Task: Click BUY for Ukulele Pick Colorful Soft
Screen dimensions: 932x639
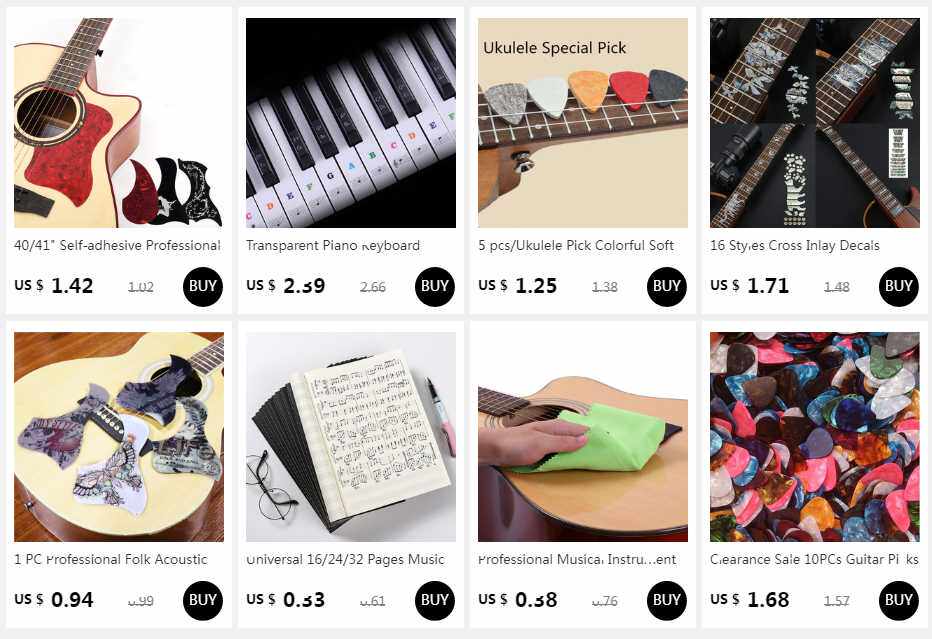Action: pos(666,287)
